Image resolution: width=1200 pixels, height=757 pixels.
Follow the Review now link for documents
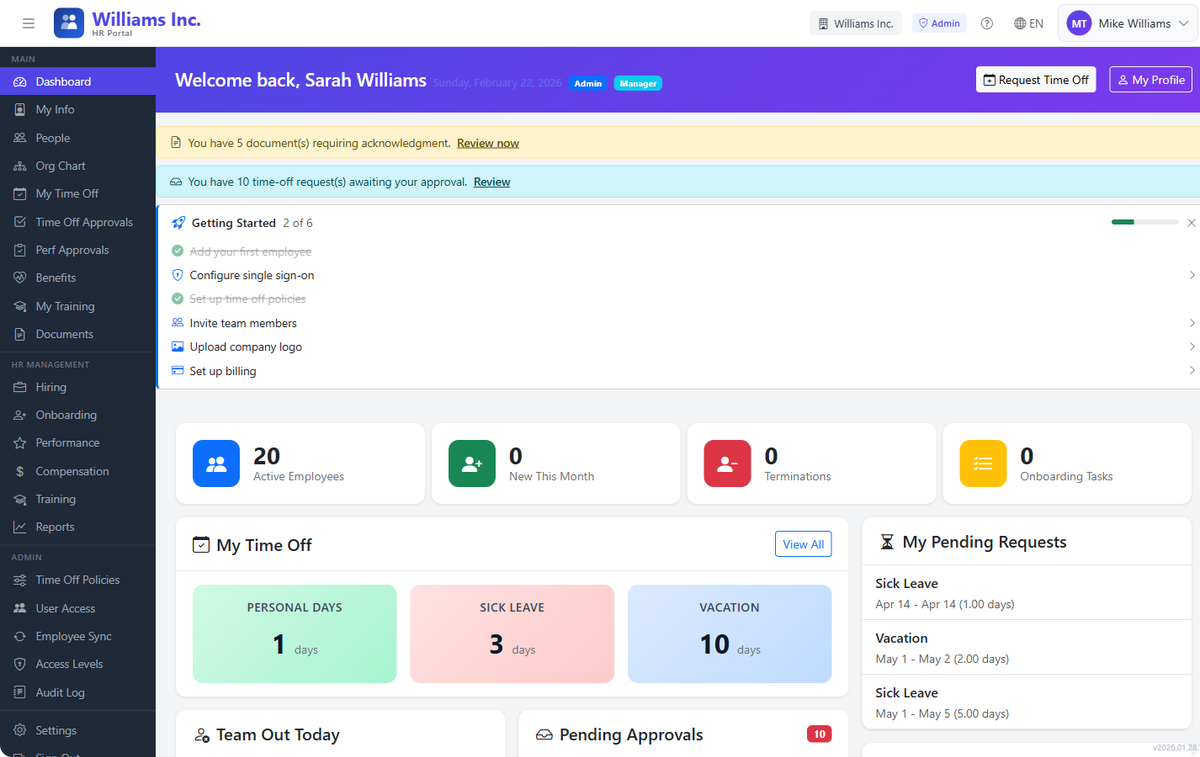487,143
